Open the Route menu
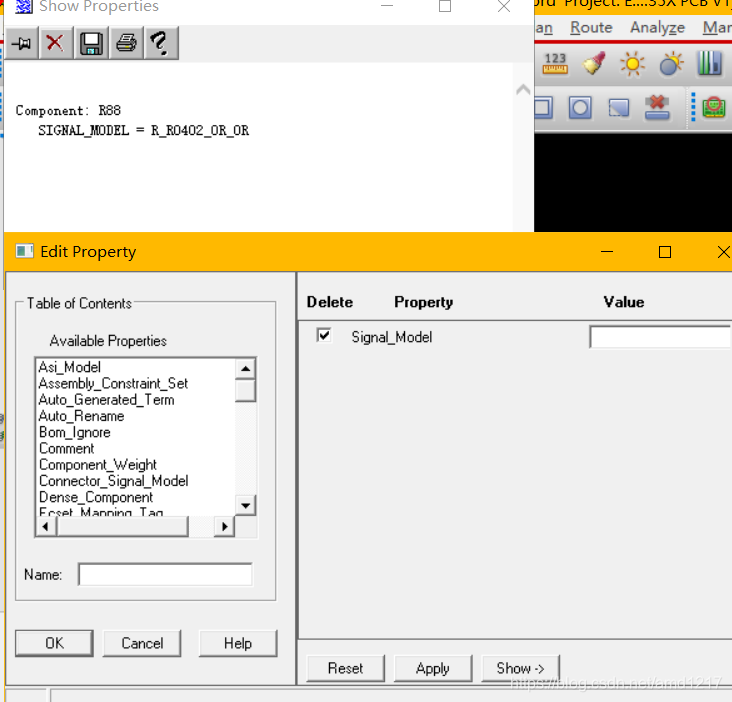The image size is (732, 702). click(x=591, y=28)
